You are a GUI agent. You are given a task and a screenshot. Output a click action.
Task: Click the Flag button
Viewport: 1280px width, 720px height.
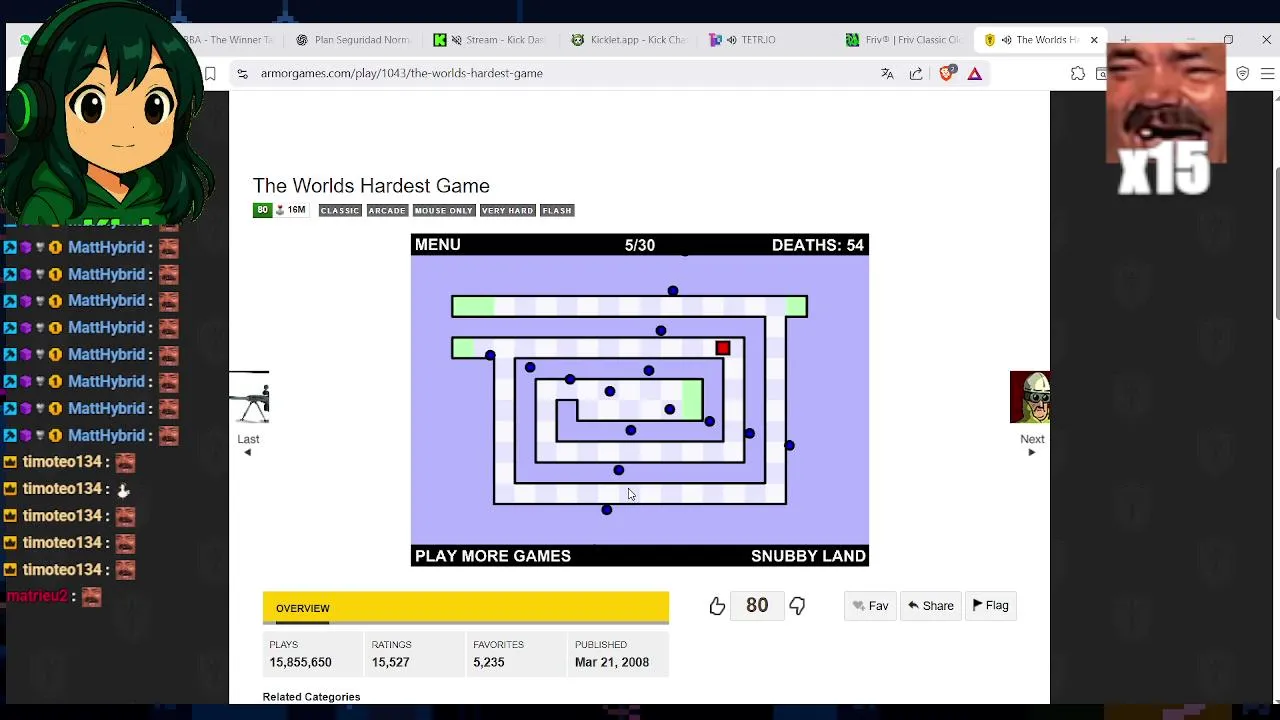[x=991, y=606]
